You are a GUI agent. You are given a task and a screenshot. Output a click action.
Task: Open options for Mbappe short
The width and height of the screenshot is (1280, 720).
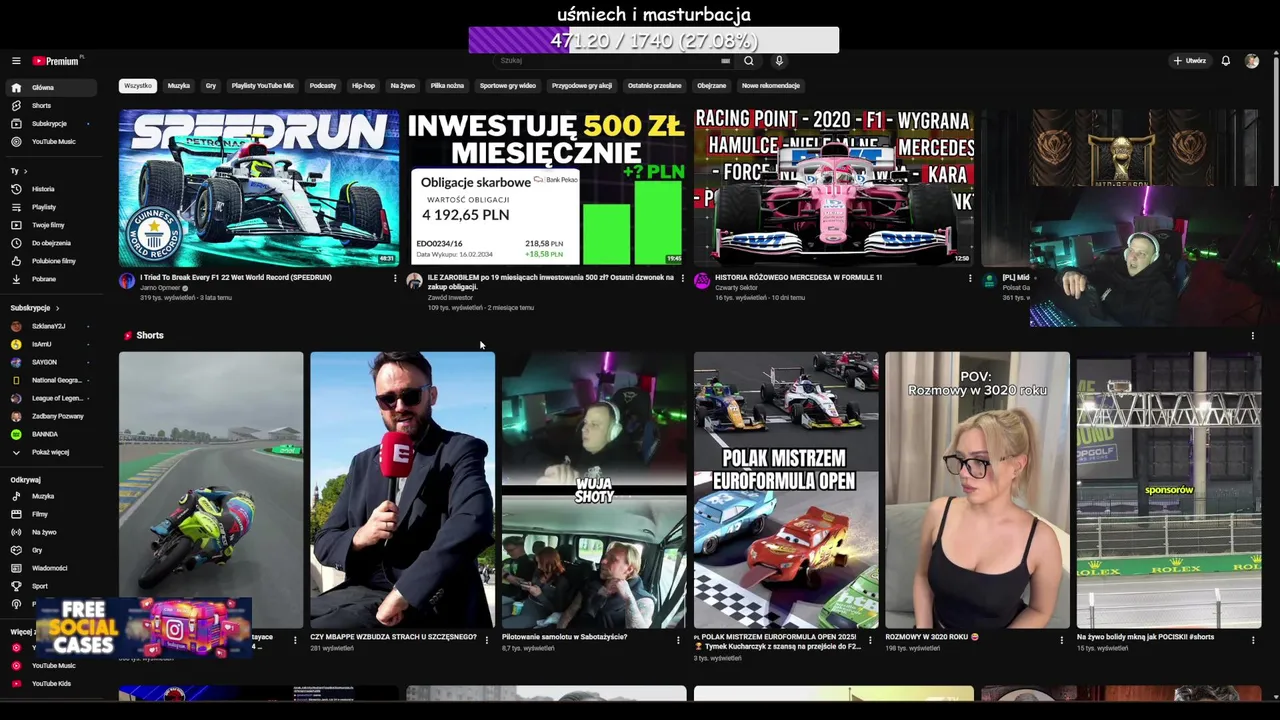487,639
